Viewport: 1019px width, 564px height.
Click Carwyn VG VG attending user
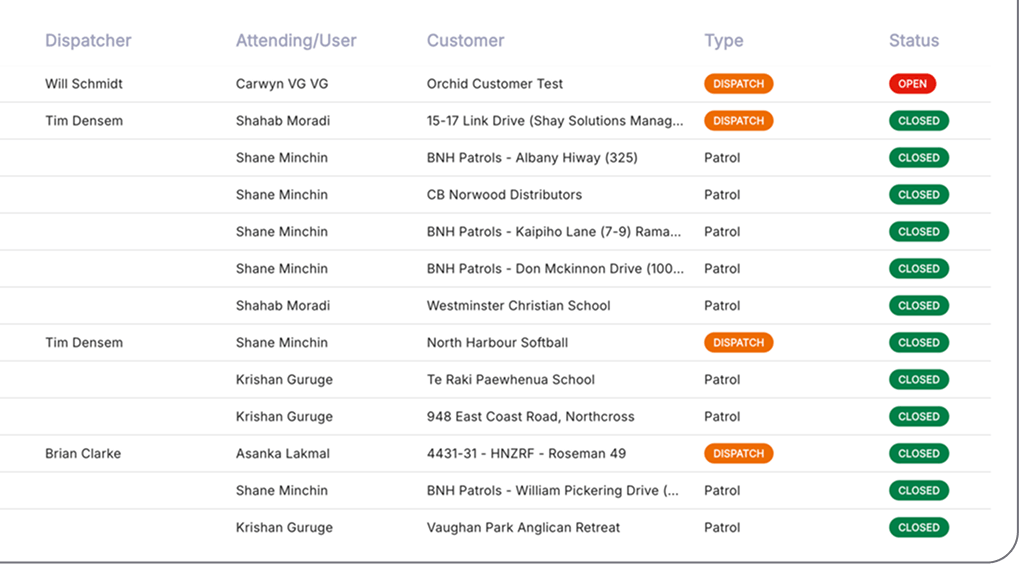coord(282,84)
